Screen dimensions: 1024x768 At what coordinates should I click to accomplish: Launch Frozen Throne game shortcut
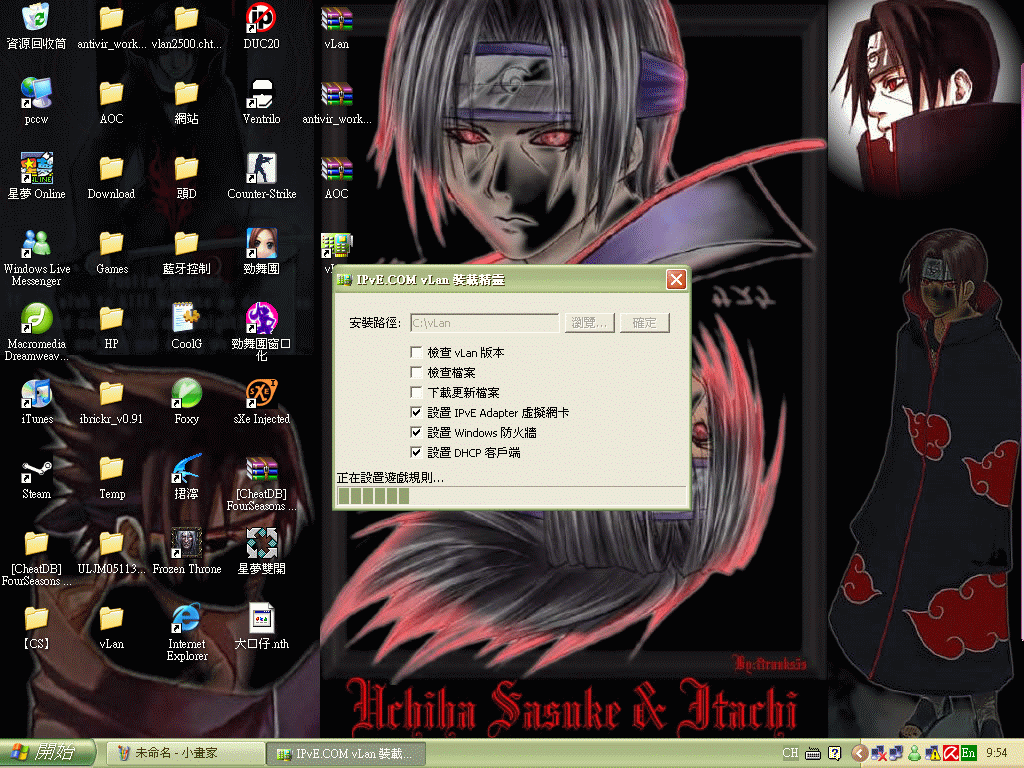coord(186,545)
